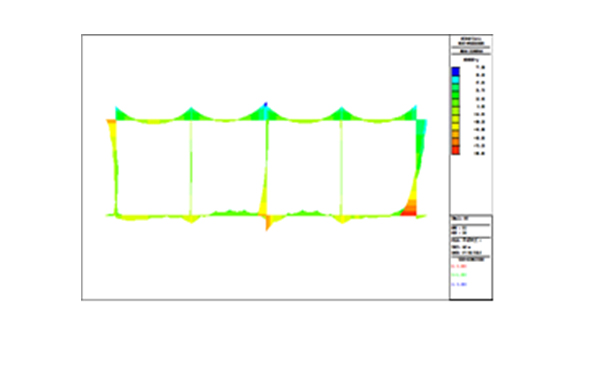Select the yellow triangle beneath the second column
The image size is (590, 380).
click(192, 219)
